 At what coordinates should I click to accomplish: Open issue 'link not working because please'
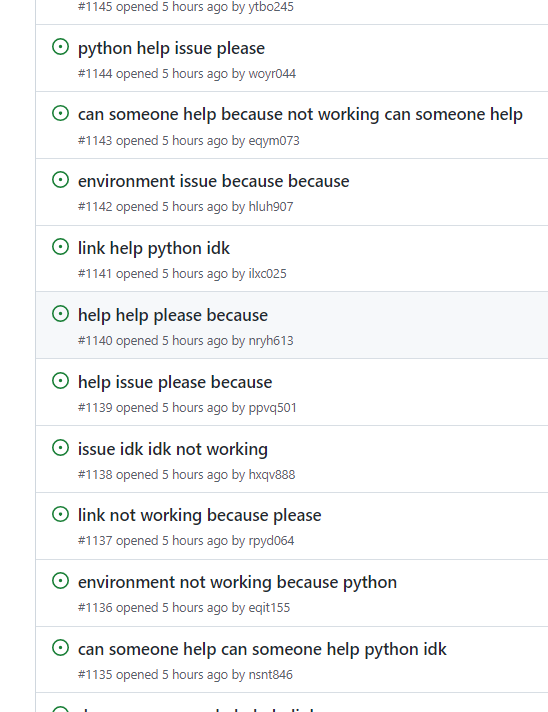pyautogui.click(x=199, y=515)
